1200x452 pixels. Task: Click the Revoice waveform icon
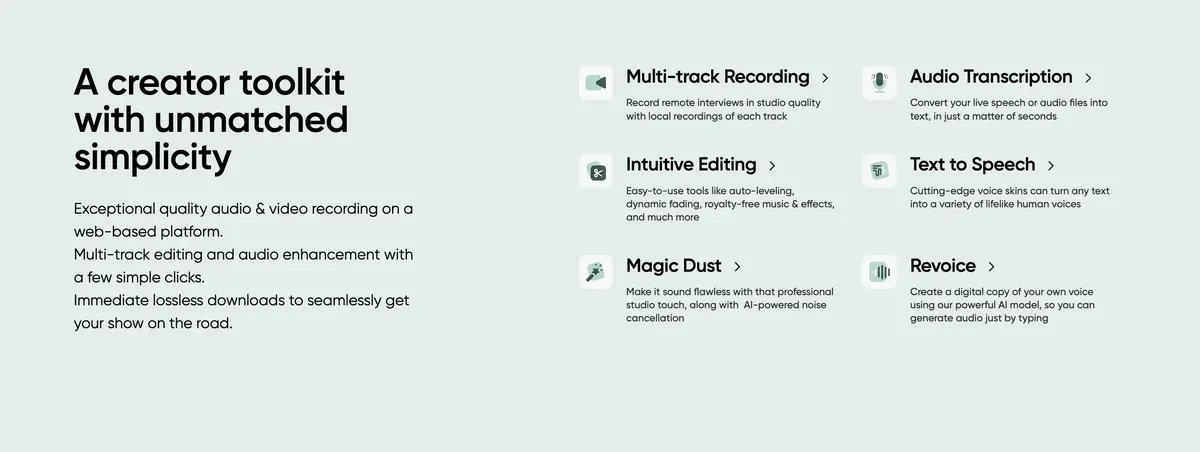pyautogui.click(x=880, y=272)
